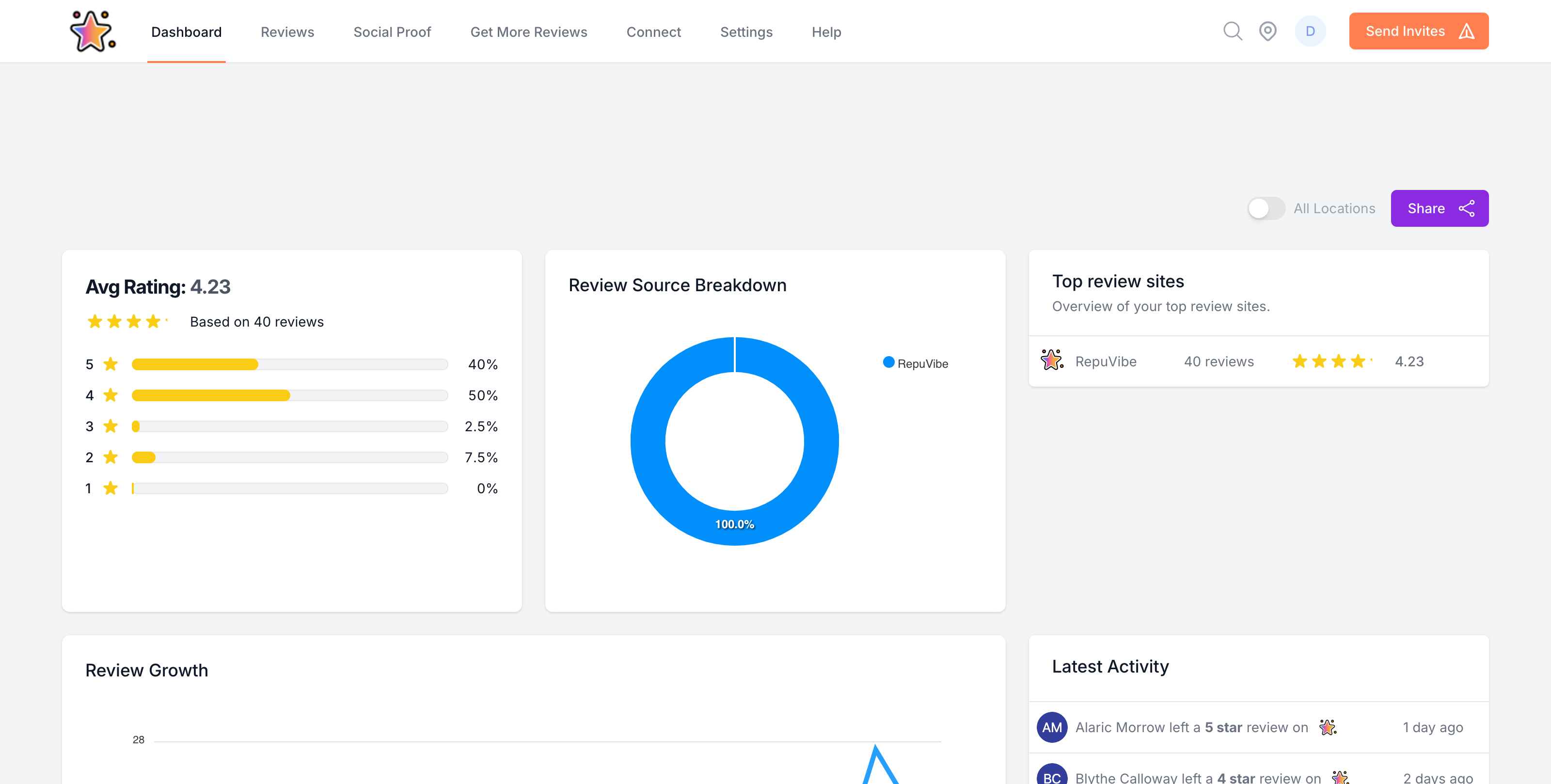Screen dimensions: 1551x784
Task: Click the RepuVibe icon in Latest Activity
Action: tap(1327, 726)
